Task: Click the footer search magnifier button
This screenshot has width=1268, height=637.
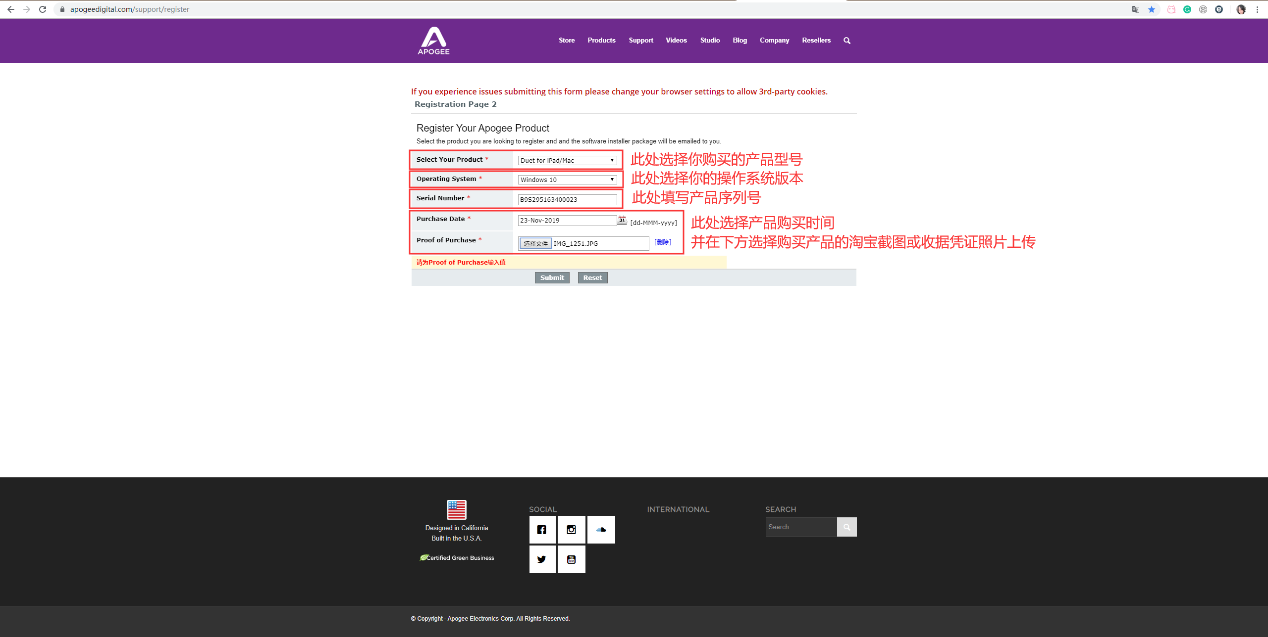Action: [847, 527]
